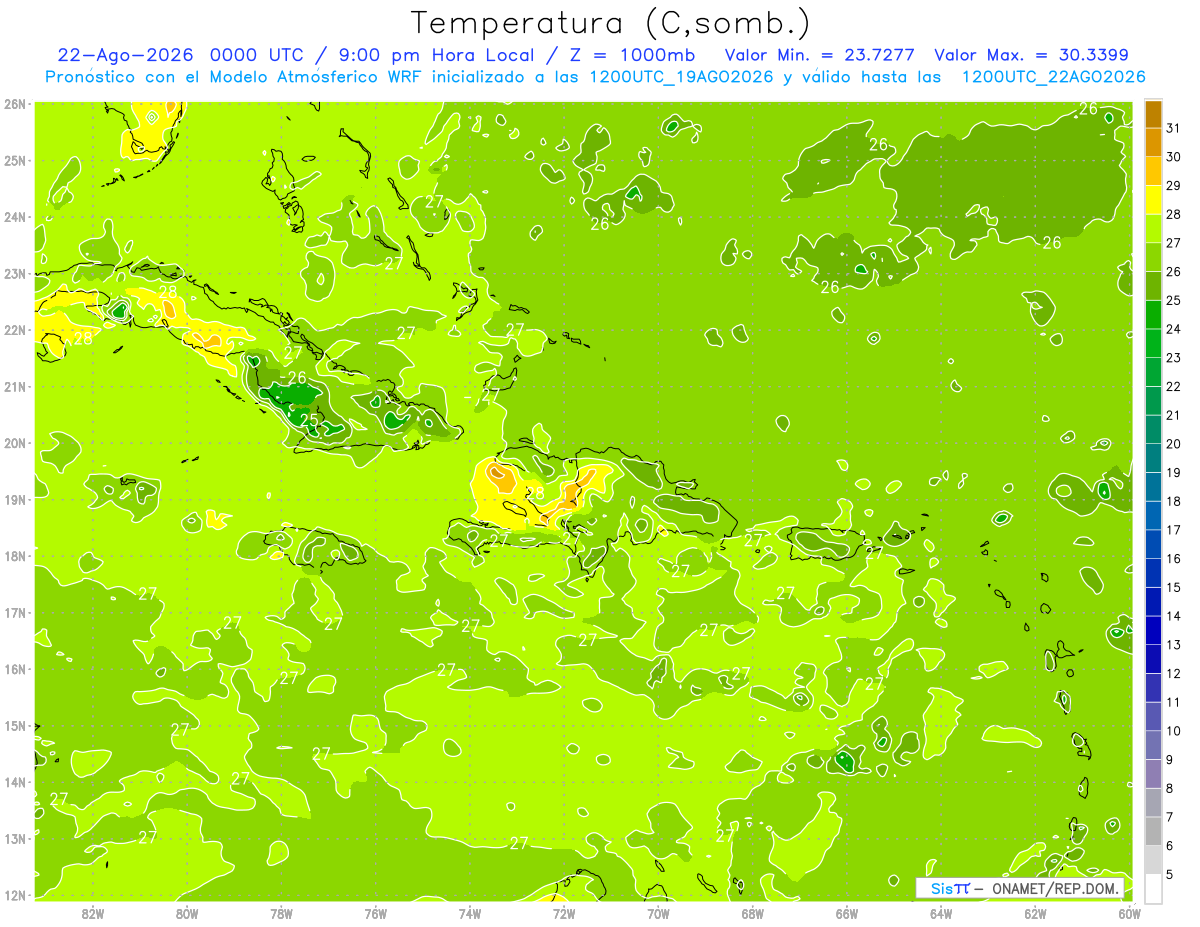The width and height of the screenshot is (1200, 927).
Task: Click legend label "5" on the color scale
Action: [1171, 874]
